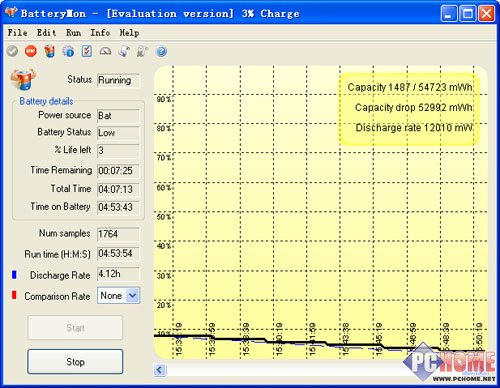Open the battery mascot toolbar icon
This screenshot has width=500, height=388.
pyautogui.click(x=49, y=51)
